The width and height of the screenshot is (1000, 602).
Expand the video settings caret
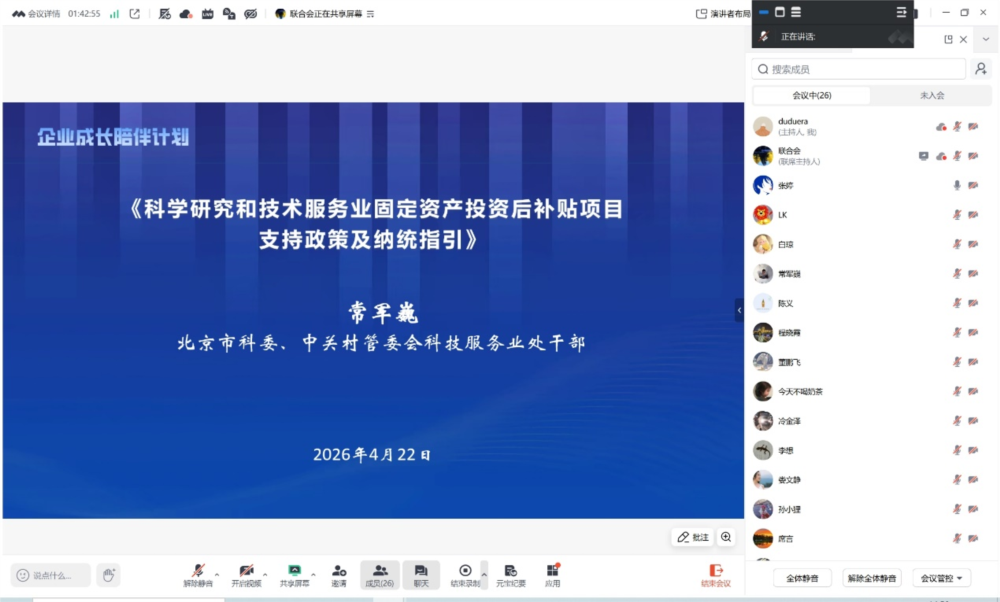click(x=265, y=573)
